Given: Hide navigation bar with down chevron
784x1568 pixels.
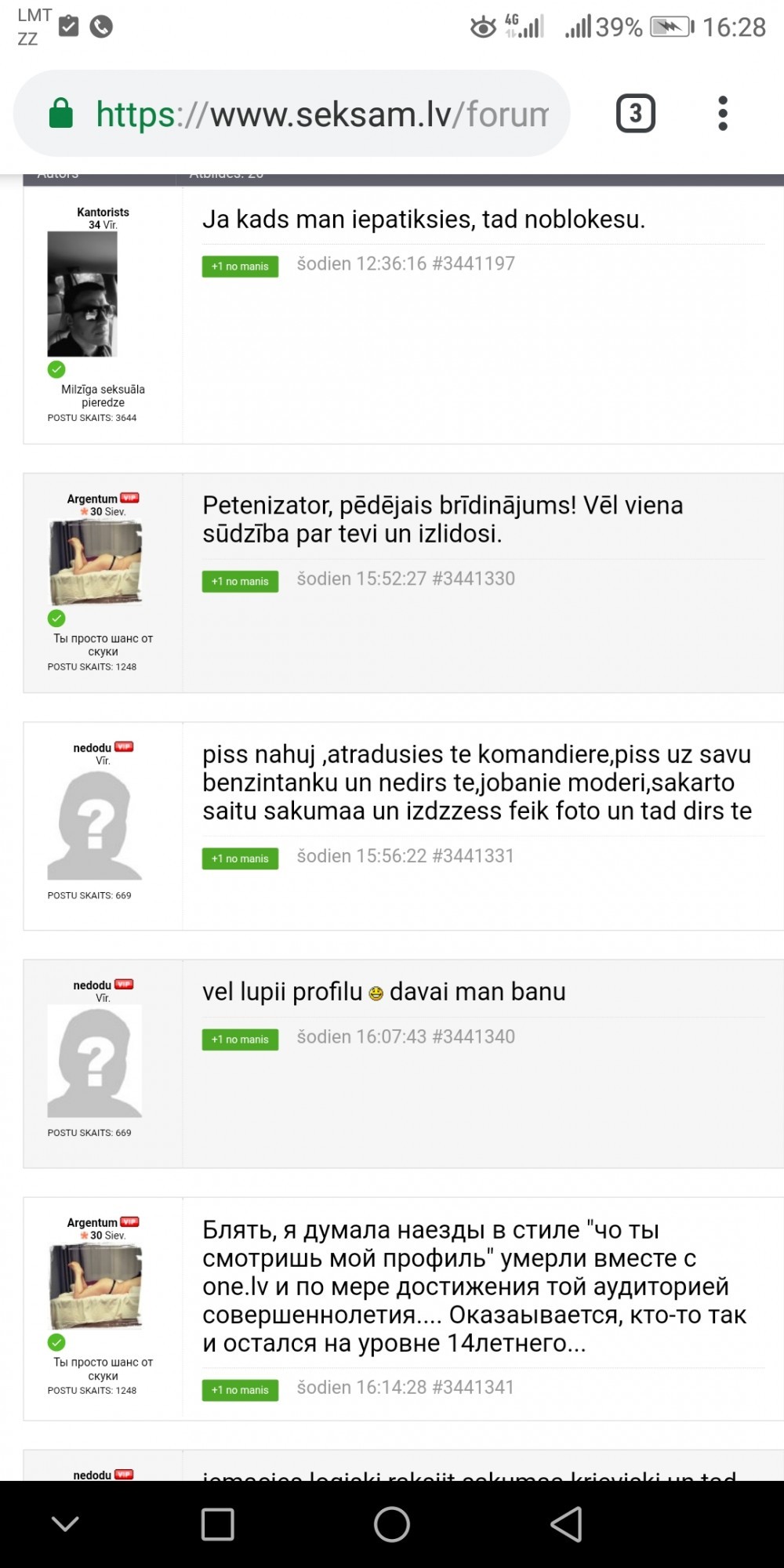Looking at the screenshot, I should (x=65, y=1523).
